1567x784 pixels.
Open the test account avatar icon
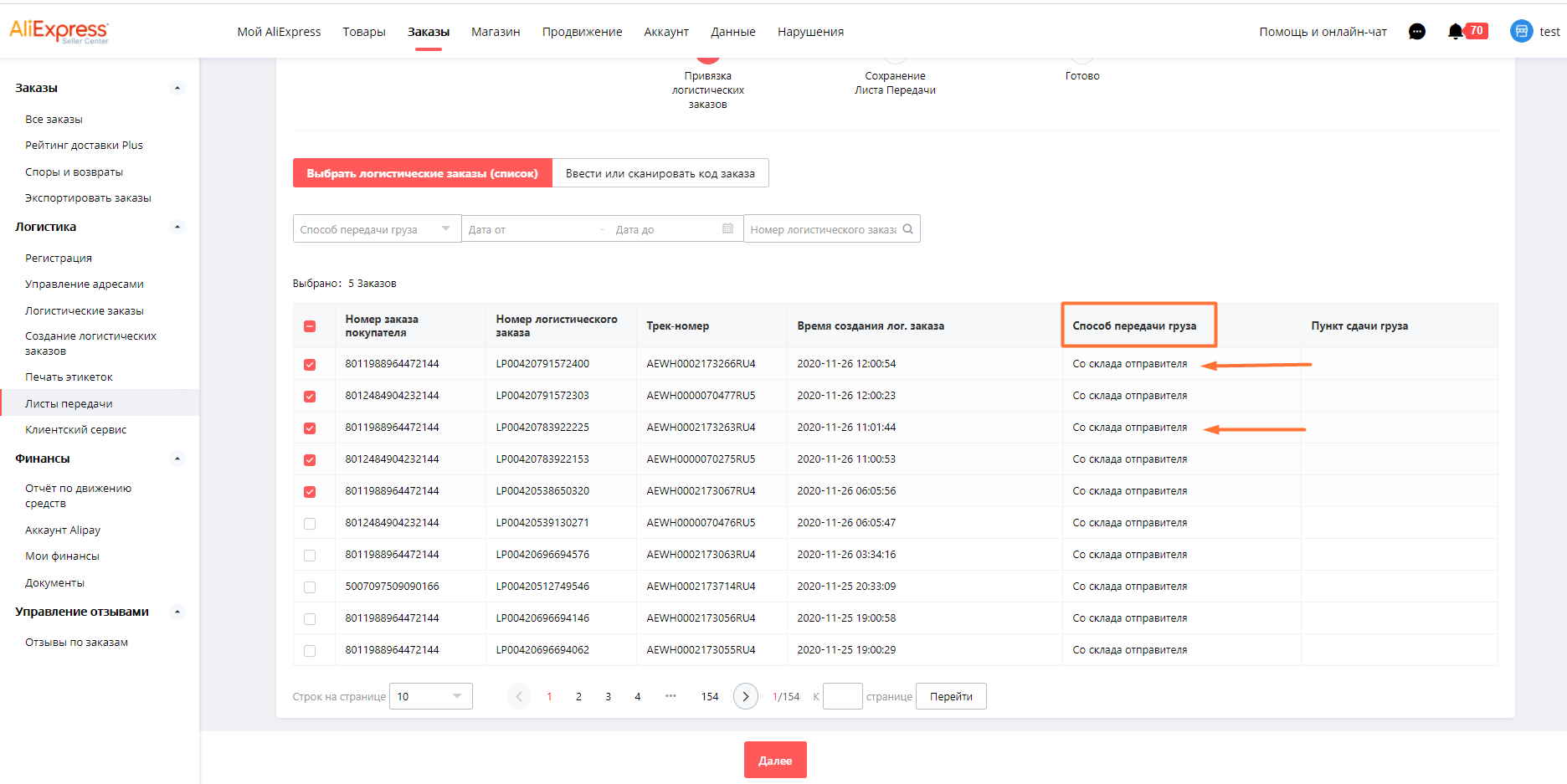[x=1521, y=31]
